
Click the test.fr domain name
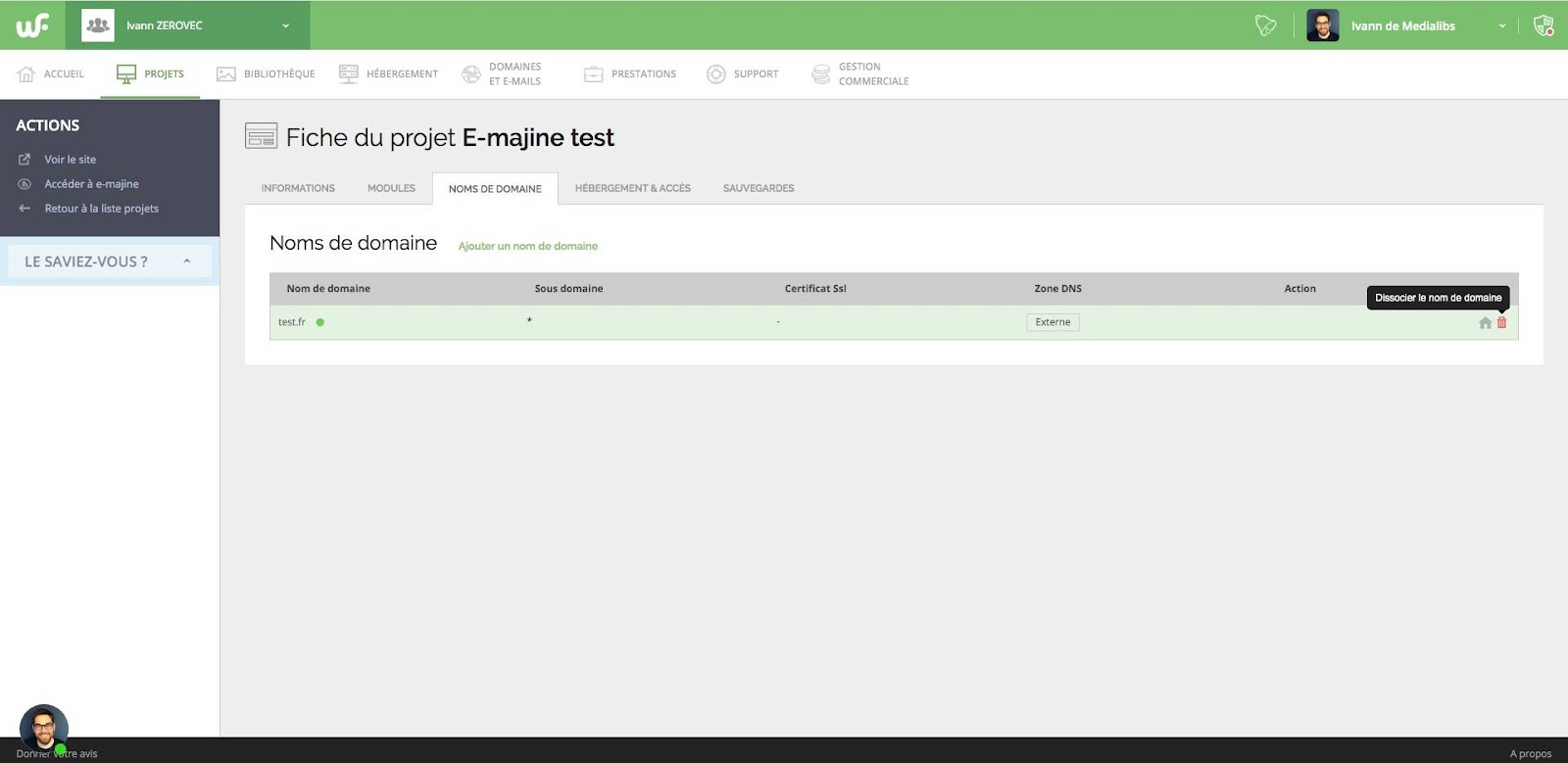[291, 322]
